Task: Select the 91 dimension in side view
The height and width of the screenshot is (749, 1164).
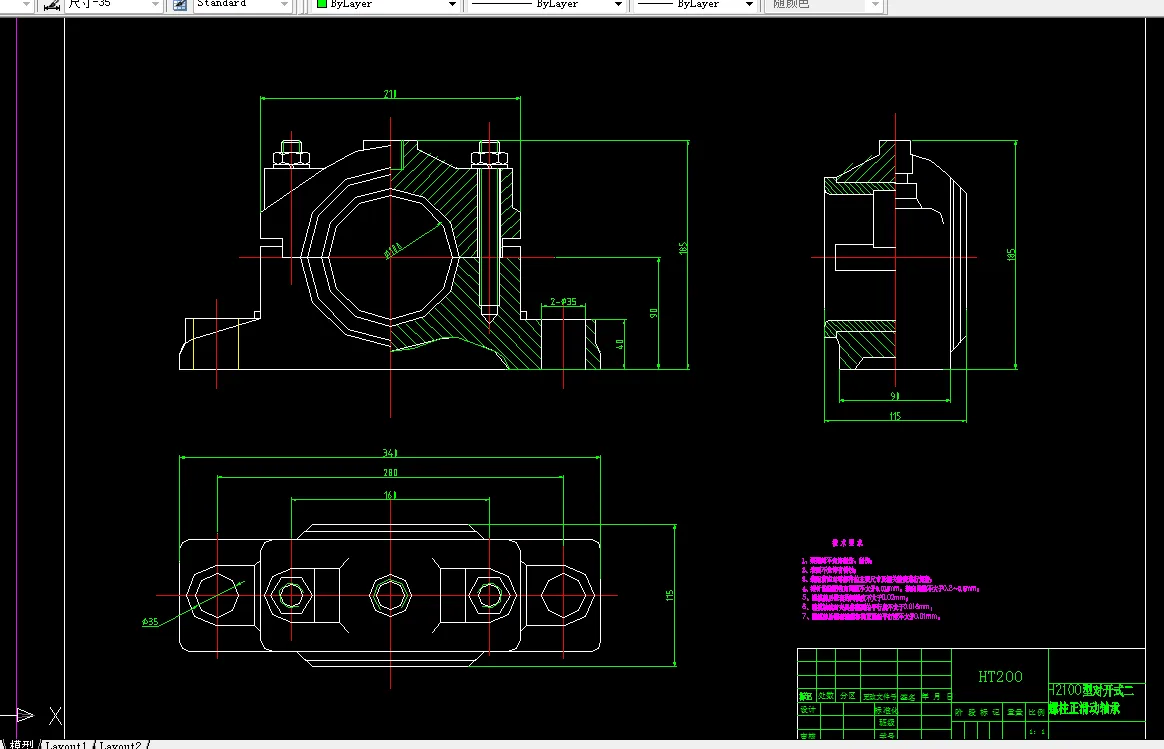Action: pos(895,396)
